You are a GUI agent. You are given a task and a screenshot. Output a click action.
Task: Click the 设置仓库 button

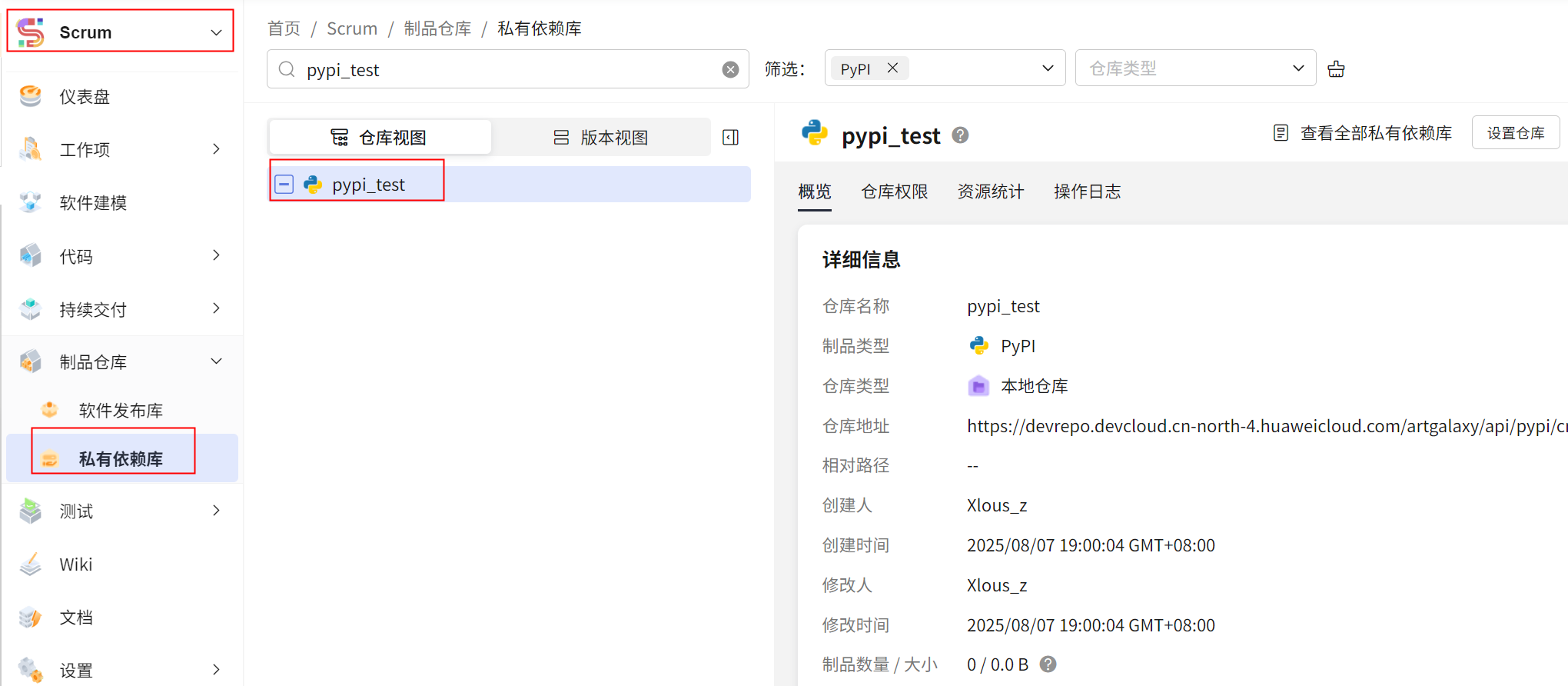[x=1515, y=133]
